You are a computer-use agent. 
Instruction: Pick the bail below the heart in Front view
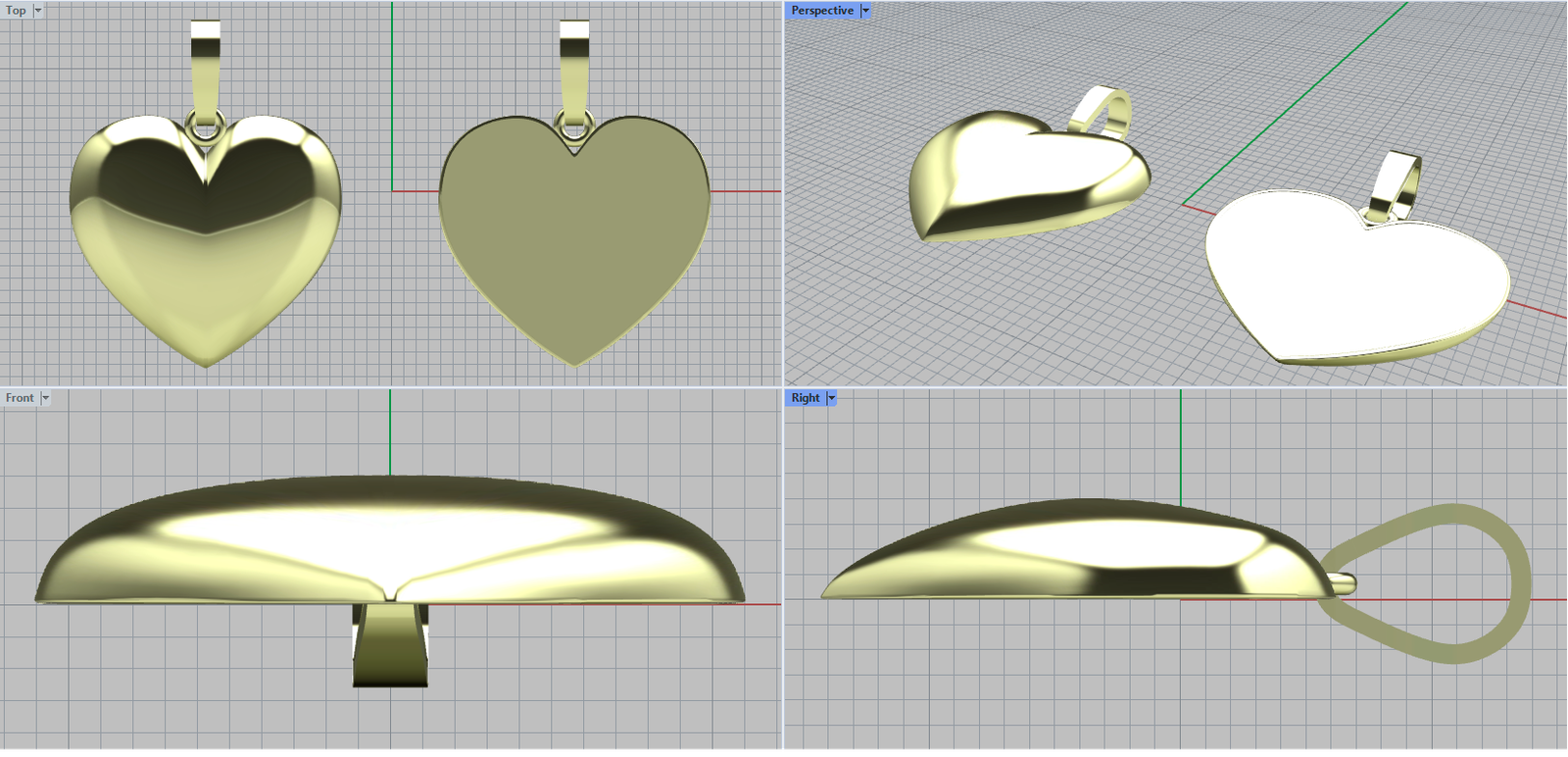coord(390,647)
